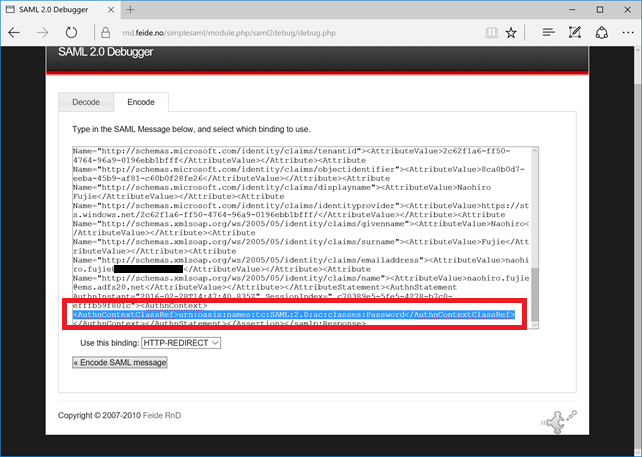Open reading view book icon
Viewport: 642px width, 457px height.
click(x=491, y=33)
